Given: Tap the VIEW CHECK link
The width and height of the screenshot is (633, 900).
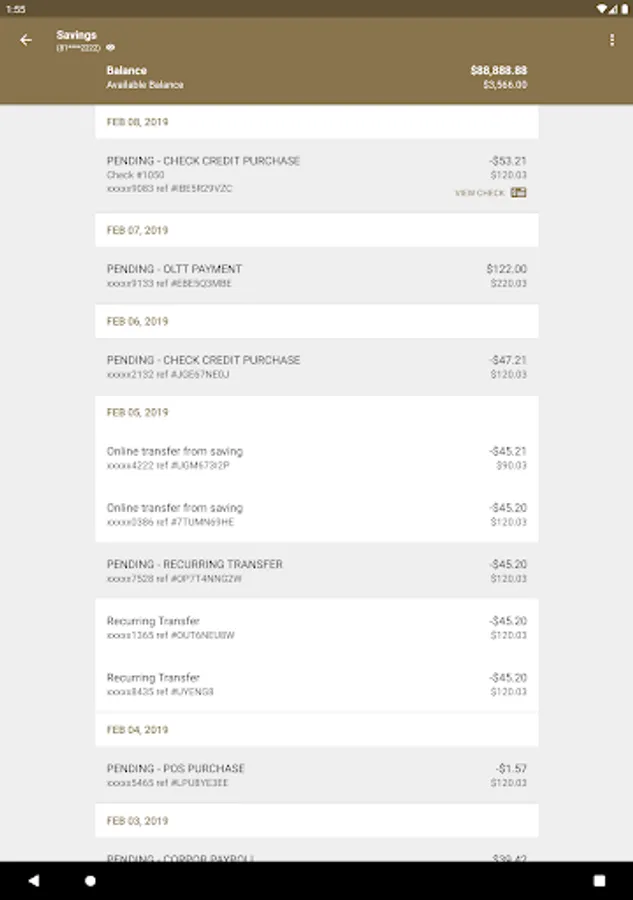Looking at the screenshot, I should (x=480, y=193).
